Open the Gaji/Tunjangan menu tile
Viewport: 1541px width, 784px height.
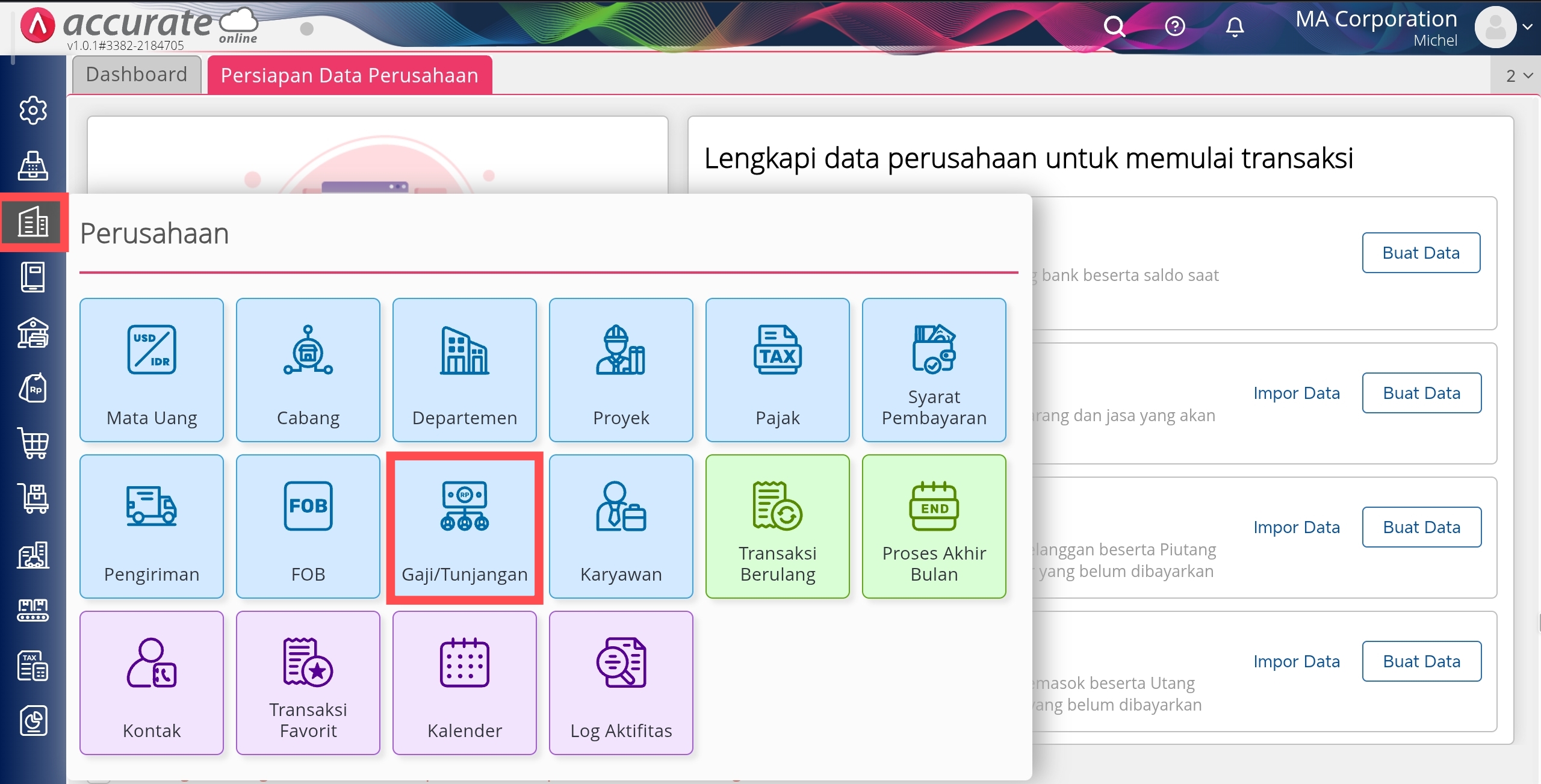tap(464, 526)
